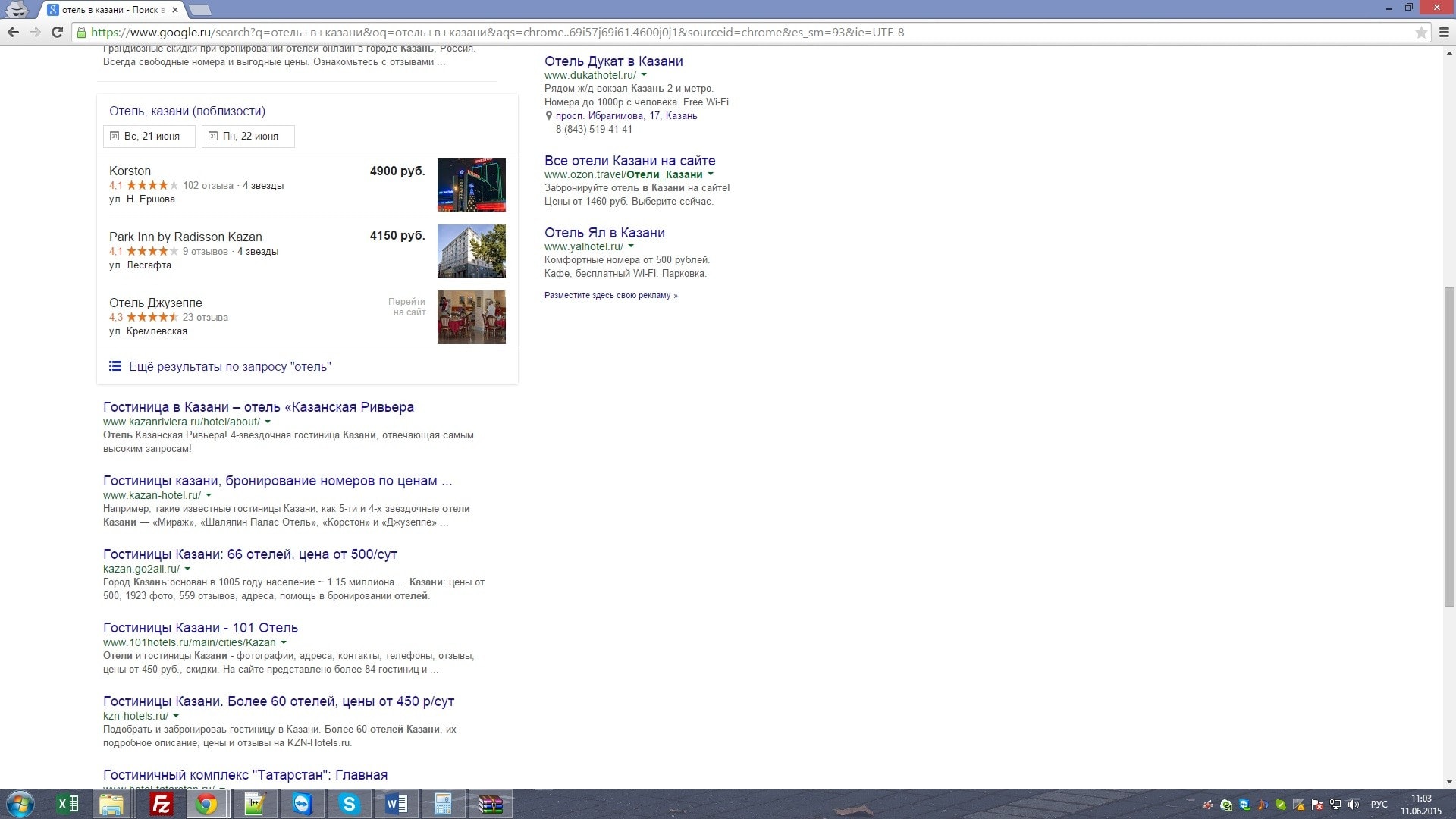Click the Park Inn building thumbnail

pyautogui.click(x=472, y=251)
